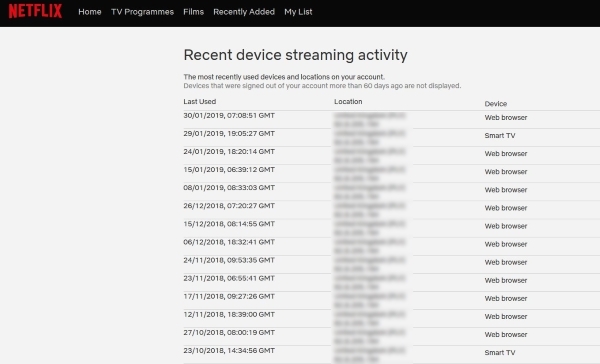
Task: Click the 'signed out more than 60 days' note
Action: click(322, 86)
